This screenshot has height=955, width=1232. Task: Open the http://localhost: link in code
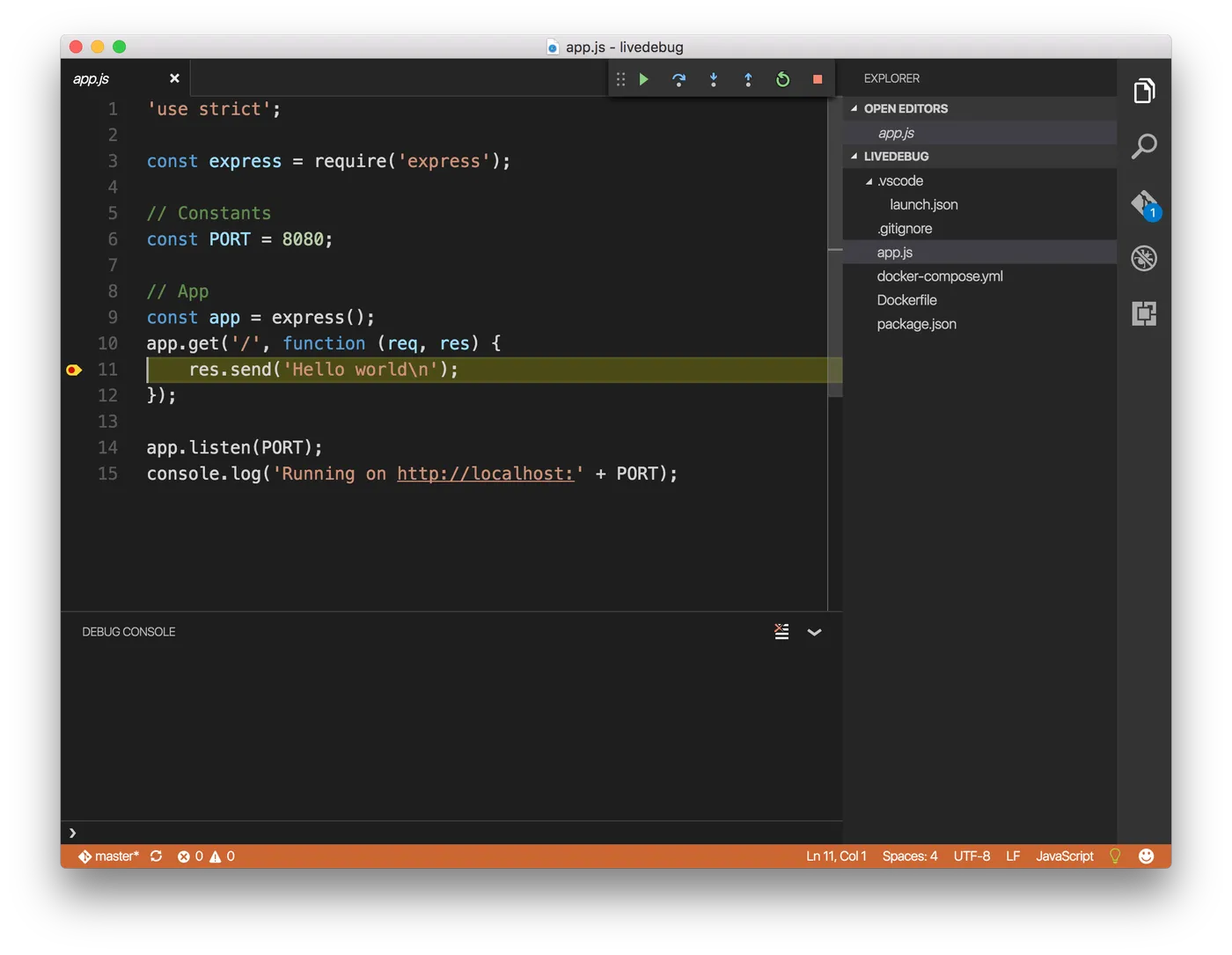486,474
